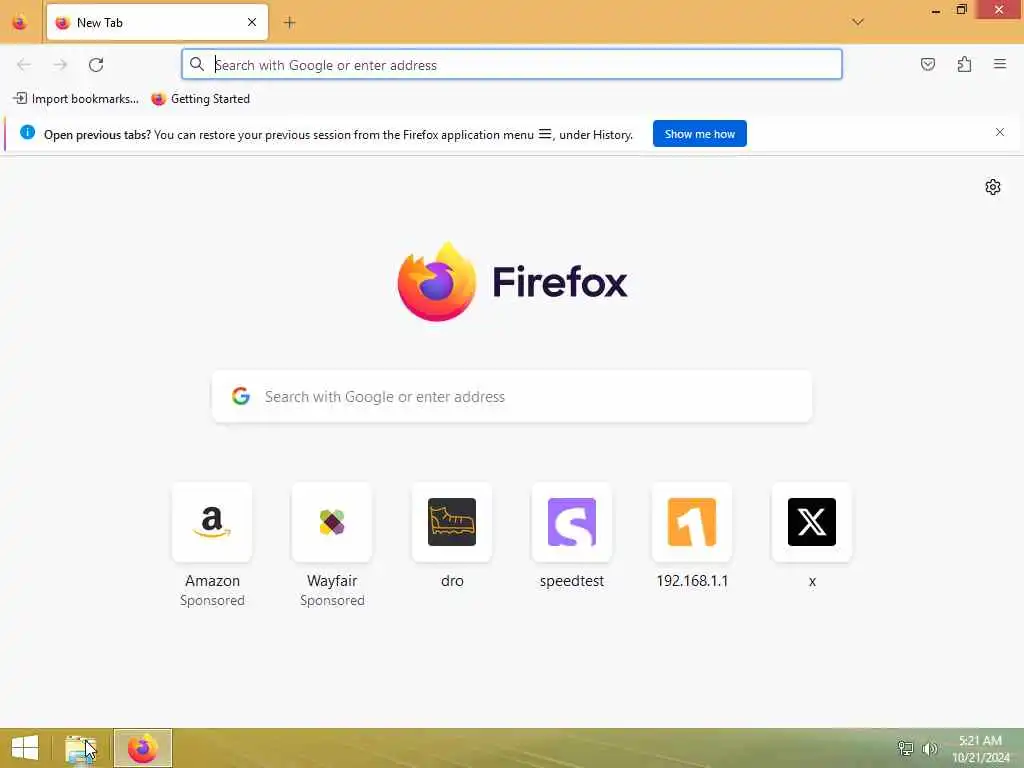Open the Getting Started bookmark
This screenshot has width=1024, height=768.
[x=200, y=99]
